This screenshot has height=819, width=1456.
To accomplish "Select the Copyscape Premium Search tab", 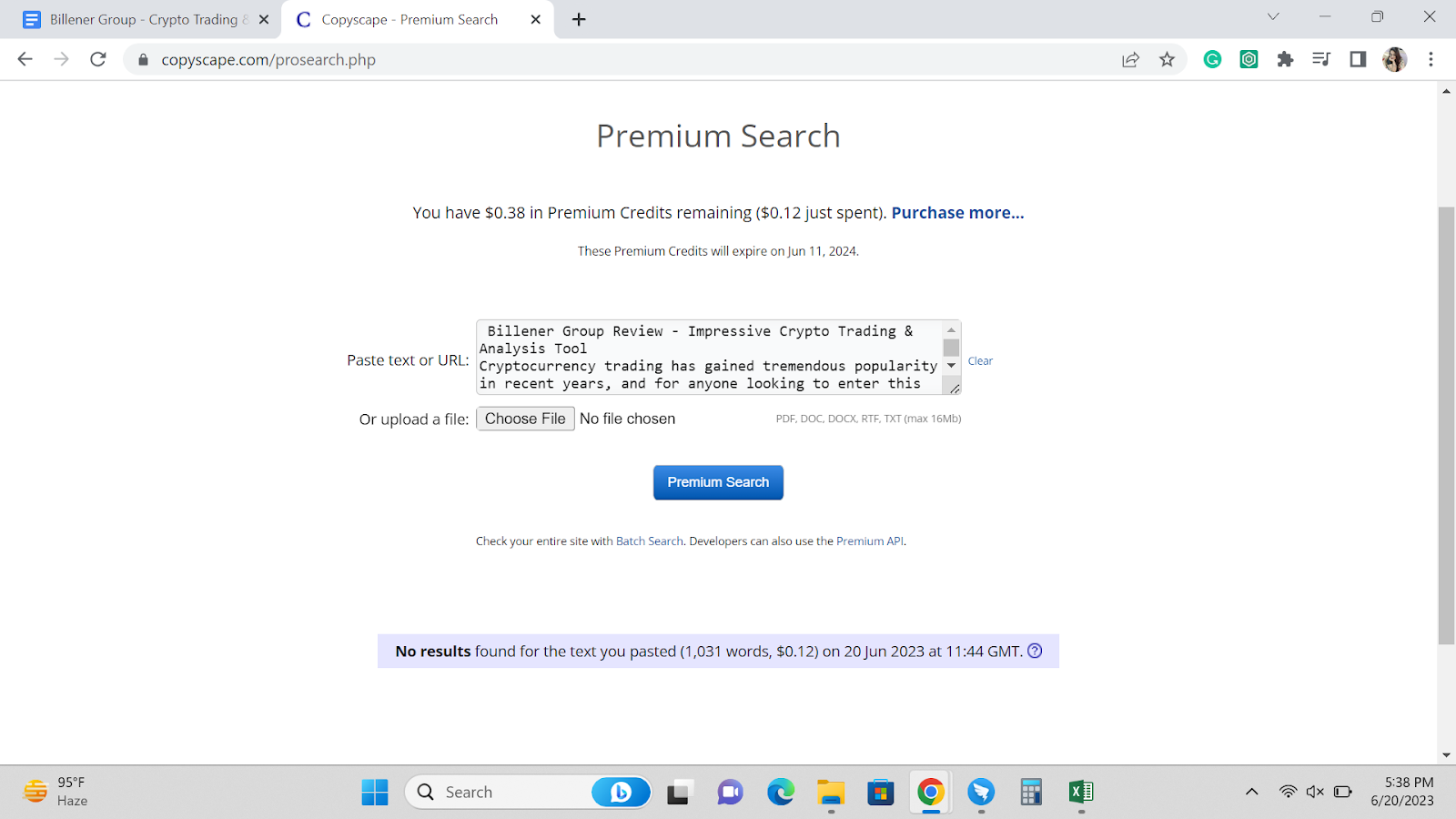I will (419, 19).
